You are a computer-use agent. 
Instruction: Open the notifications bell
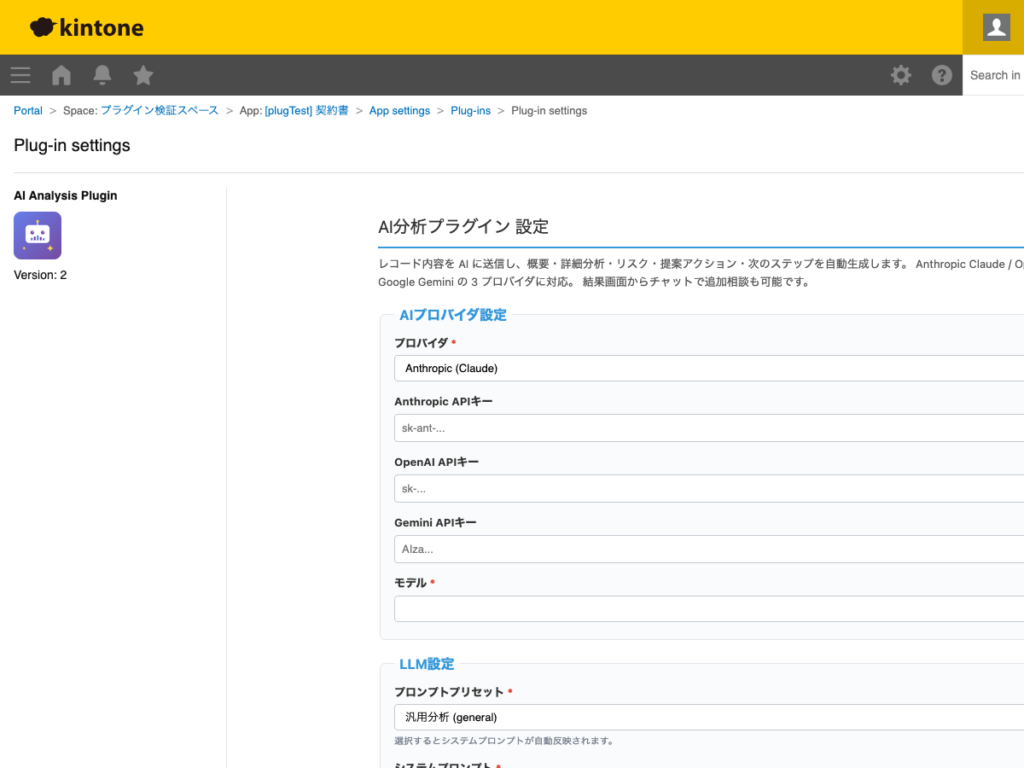[x=101, y=75]
